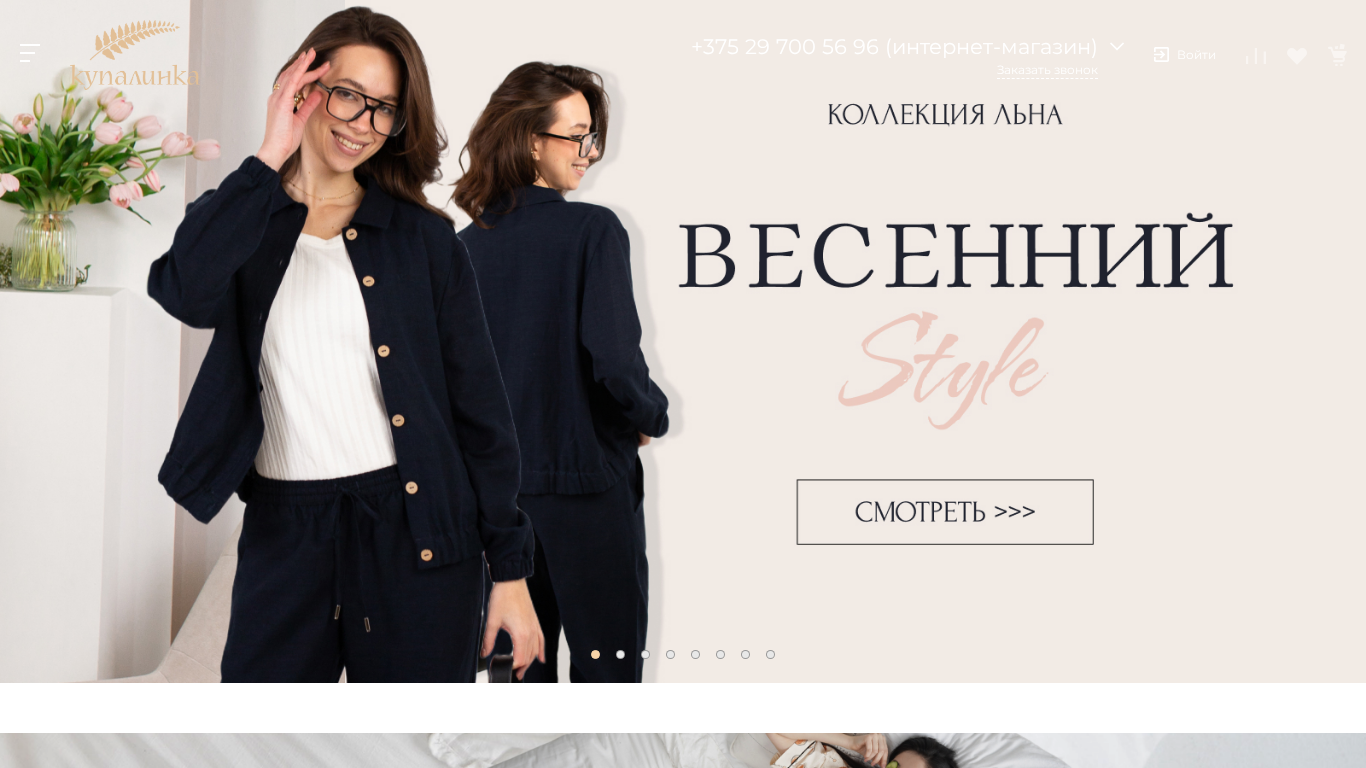The height and width of the screenshot is (768, 1366).
Task: Click the Войти login link
Action: click(1196, 55)
